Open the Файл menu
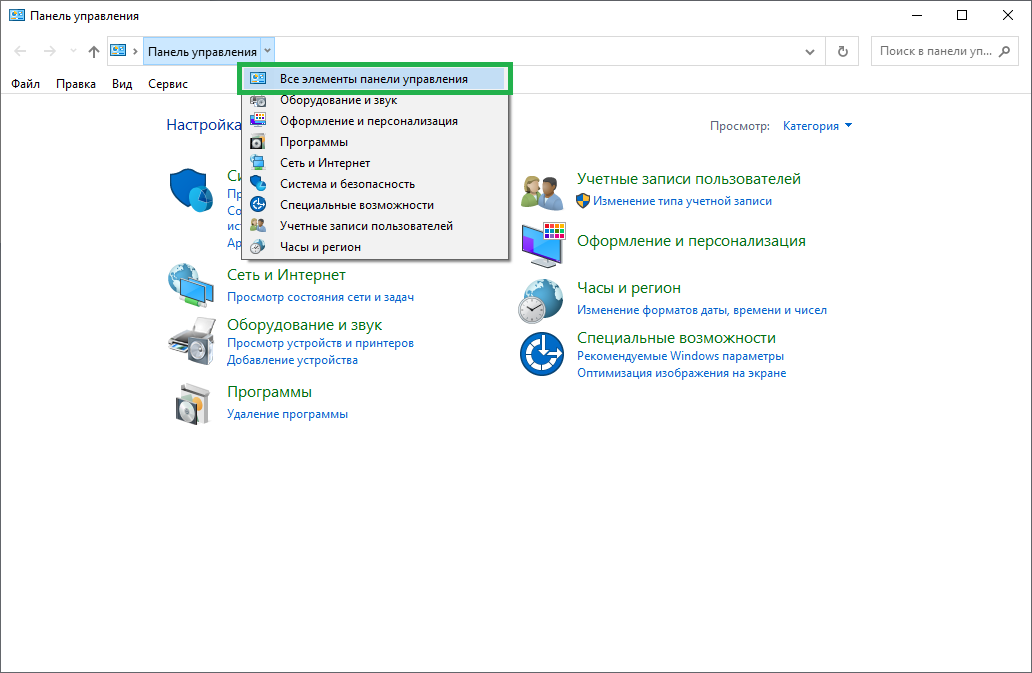The width and height of the screenshot is (1032, 673). [25, 84]
